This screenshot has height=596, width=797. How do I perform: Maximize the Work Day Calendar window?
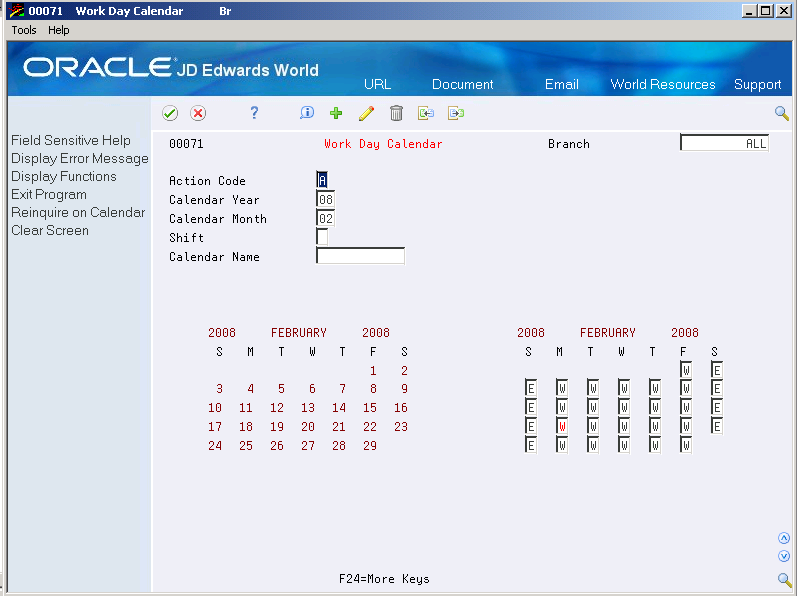point(765,11)
